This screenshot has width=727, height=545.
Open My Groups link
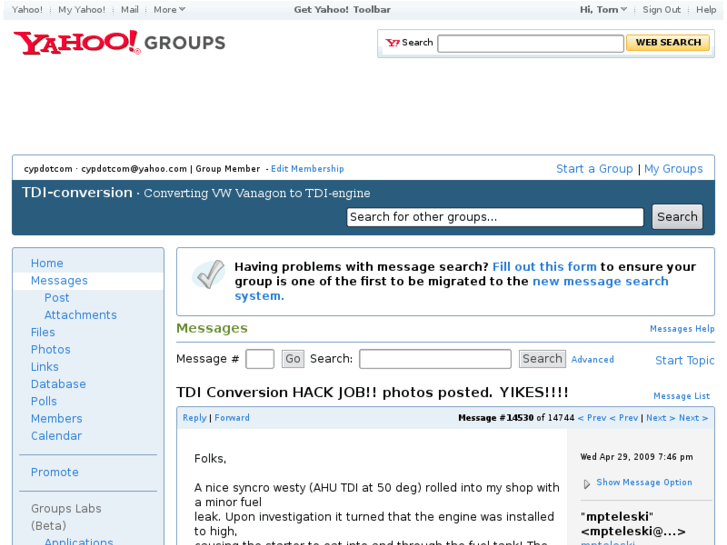coord(673,169)
